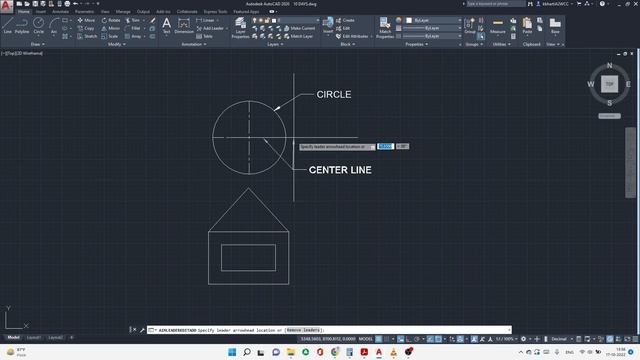
Task: Expand the Annotation panel
Action: pos(194,44)
